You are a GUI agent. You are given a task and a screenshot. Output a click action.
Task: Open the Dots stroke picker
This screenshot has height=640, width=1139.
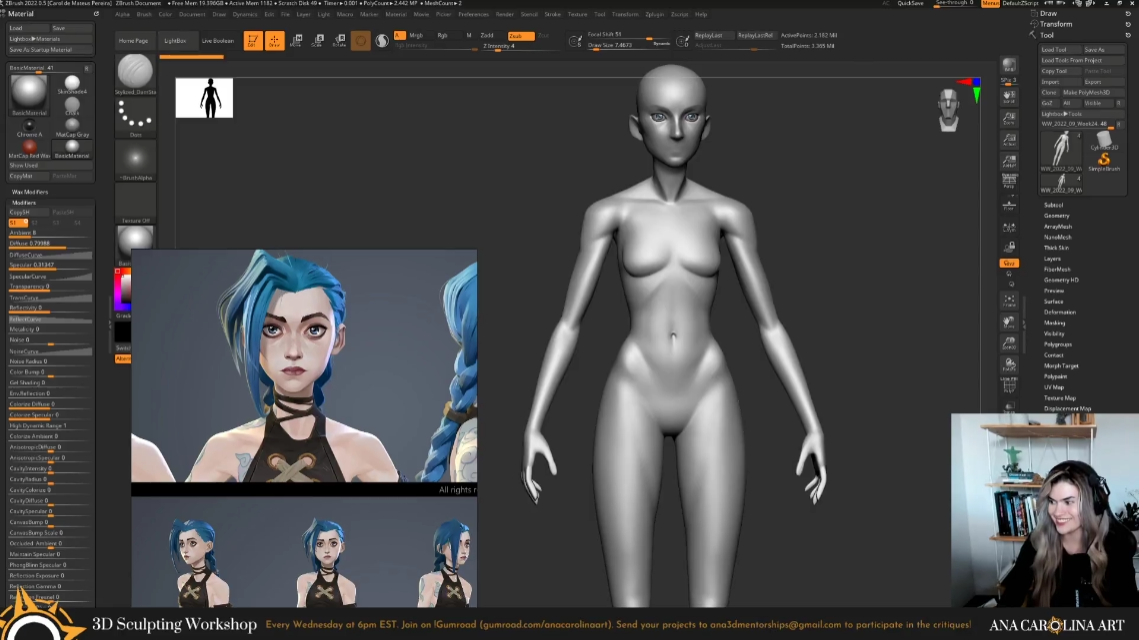click(135, 118)
